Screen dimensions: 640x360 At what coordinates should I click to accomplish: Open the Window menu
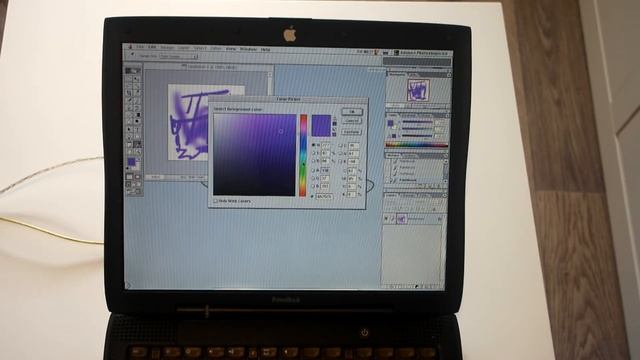point(249,49)
